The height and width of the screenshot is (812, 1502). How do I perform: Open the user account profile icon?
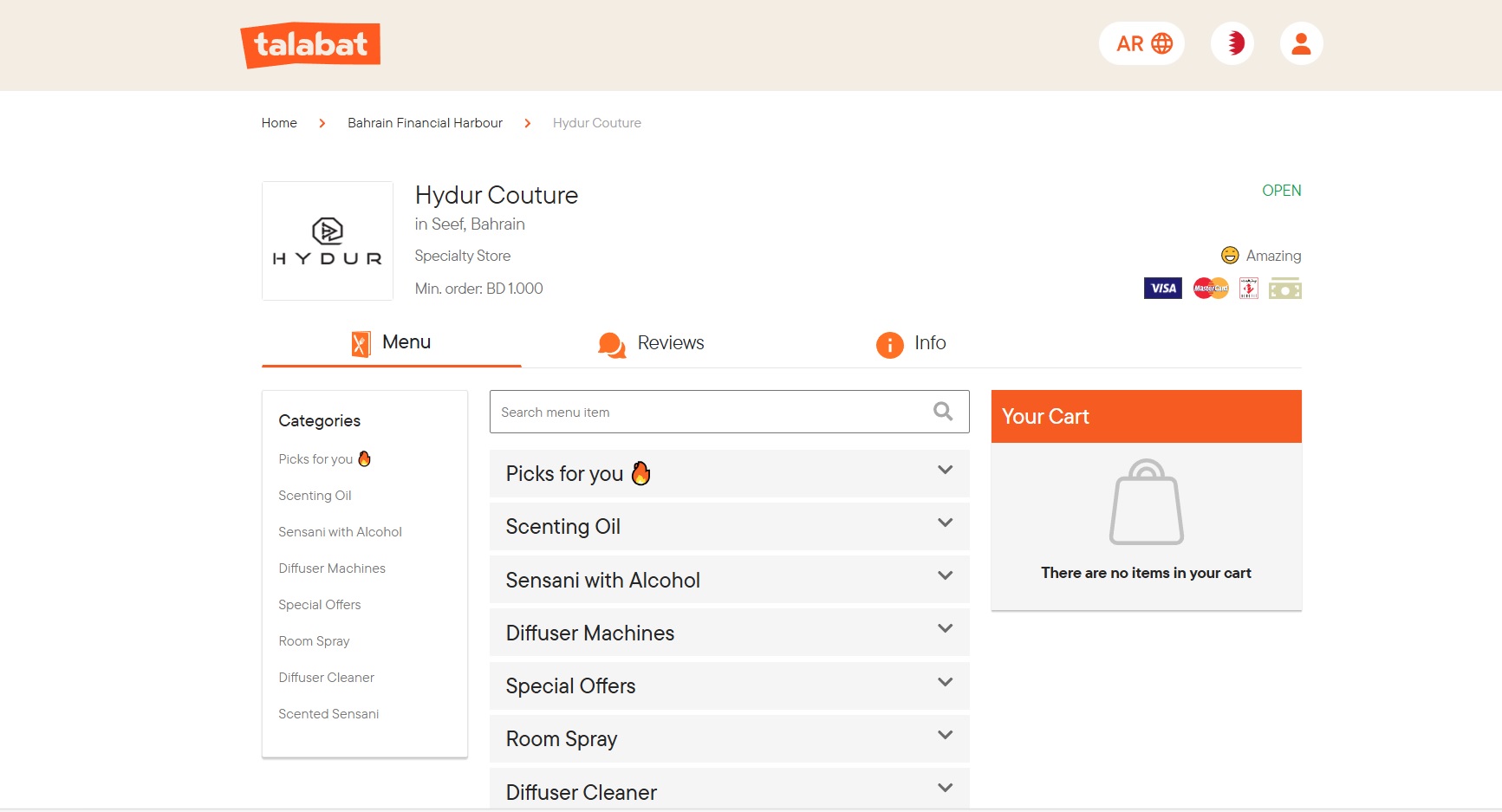pos(1301,43)
